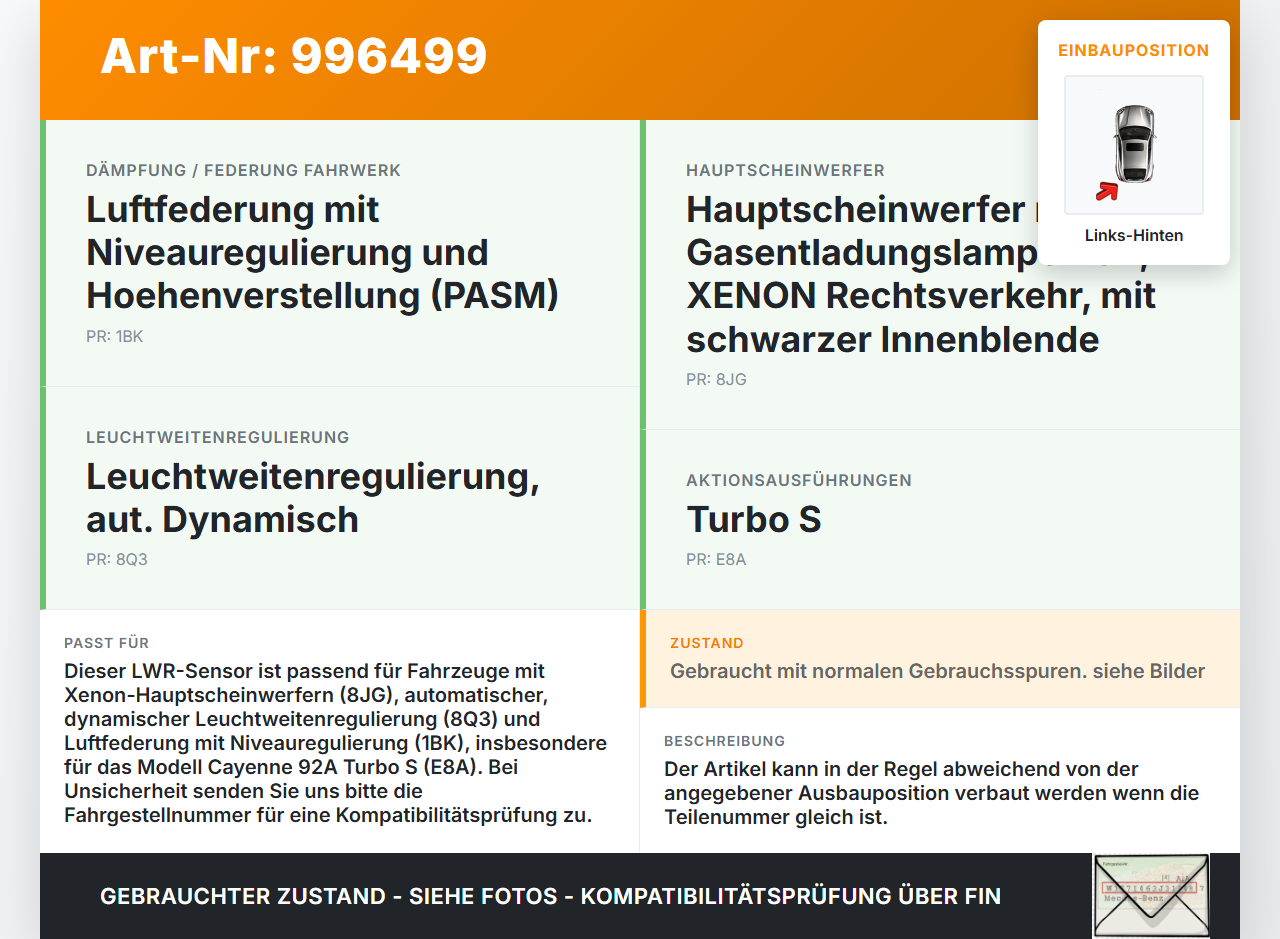Select the ZUSTAND label
Viewport: 1280px width, 939px height.
pos(707,643)
